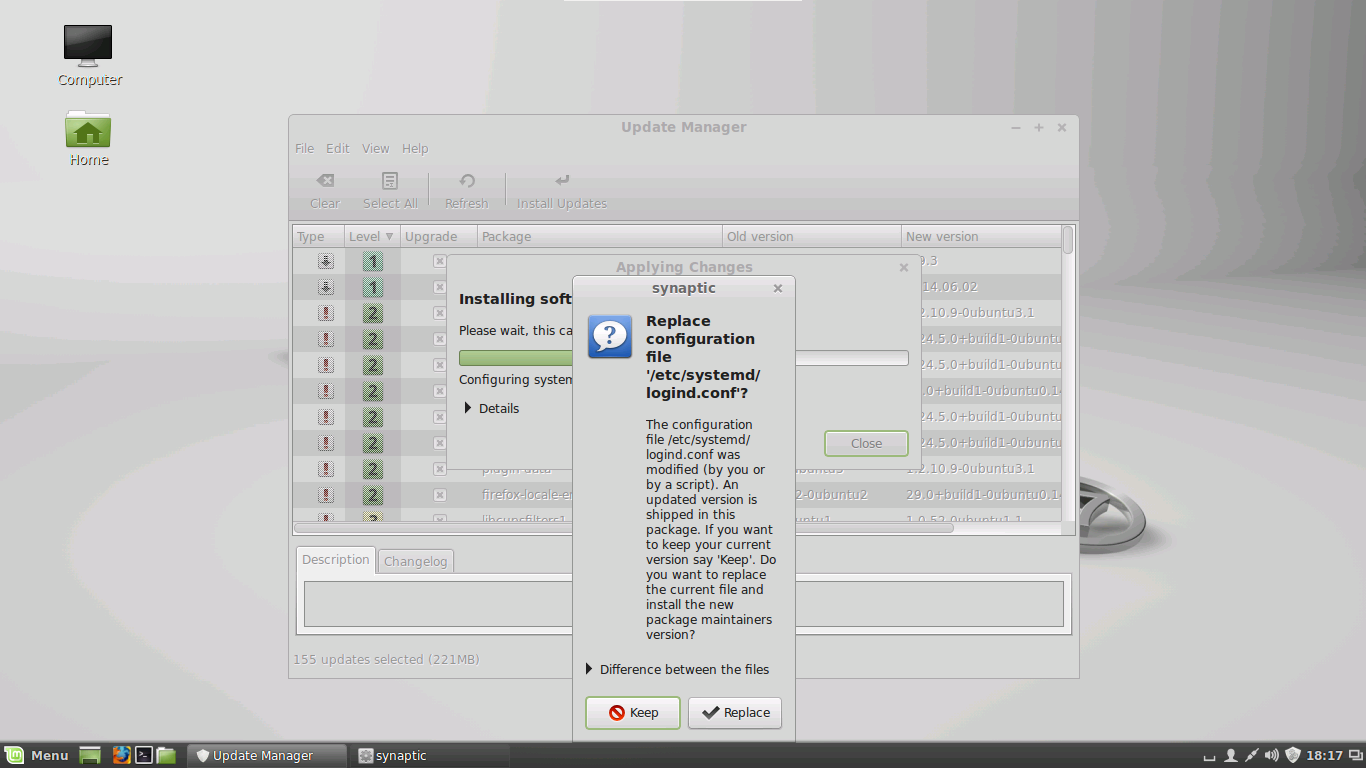Switch to the Description tab
This screenshot has height=768, width=1366.
[x=335, y=560]
